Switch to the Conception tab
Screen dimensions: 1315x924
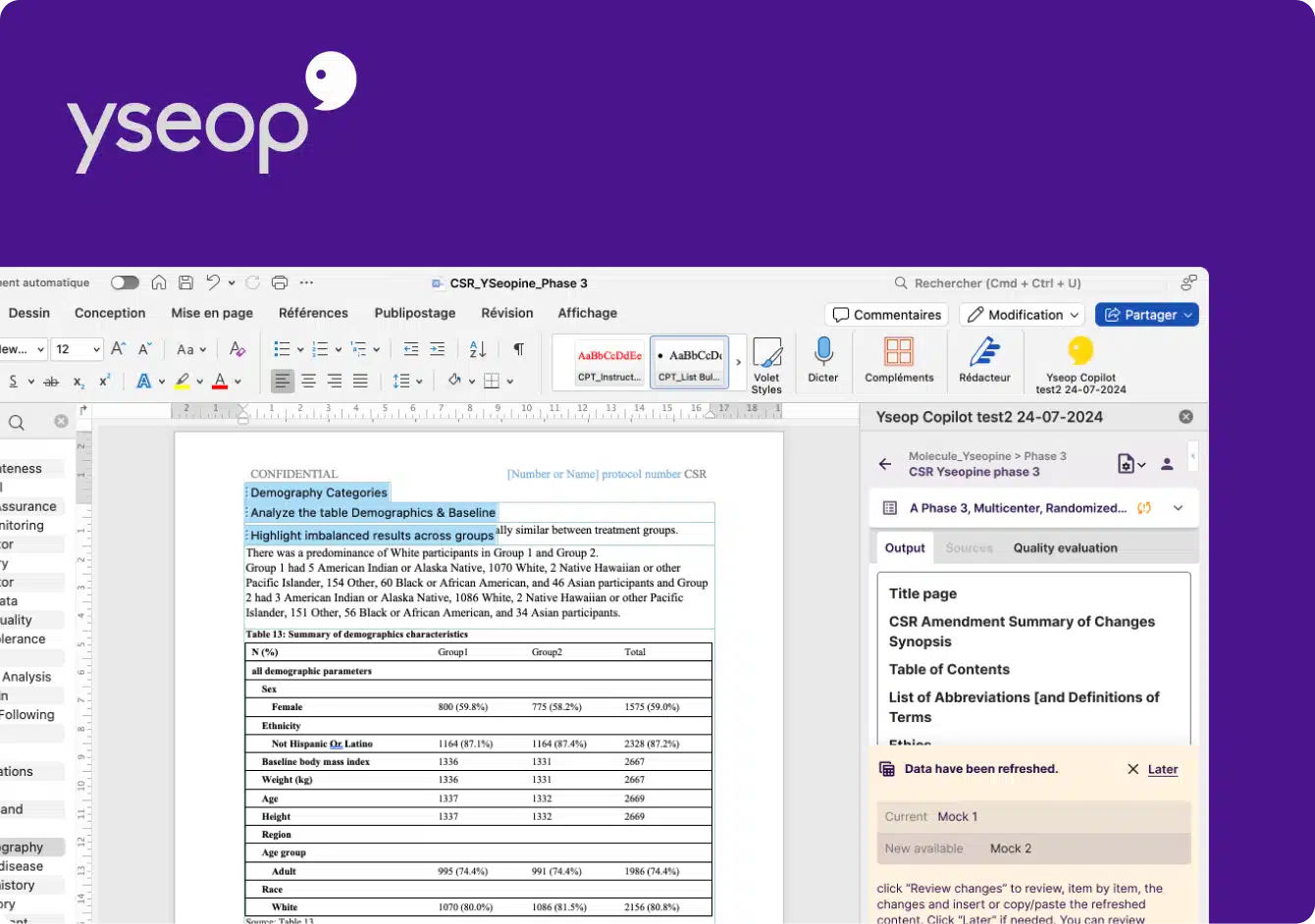tap(110, 313)
